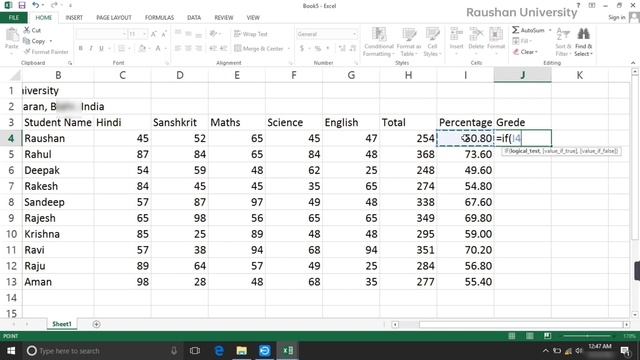Open the Merge & Center dropdown arrow
Viewport: 640px width, 360px height.
(x=289, y=49)
